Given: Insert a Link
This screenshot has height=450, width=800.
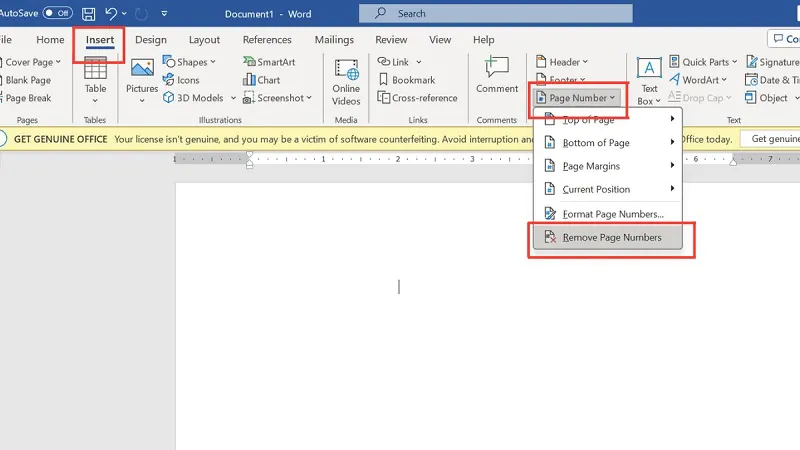Looking at the screenshot, I should click(393, 62).
